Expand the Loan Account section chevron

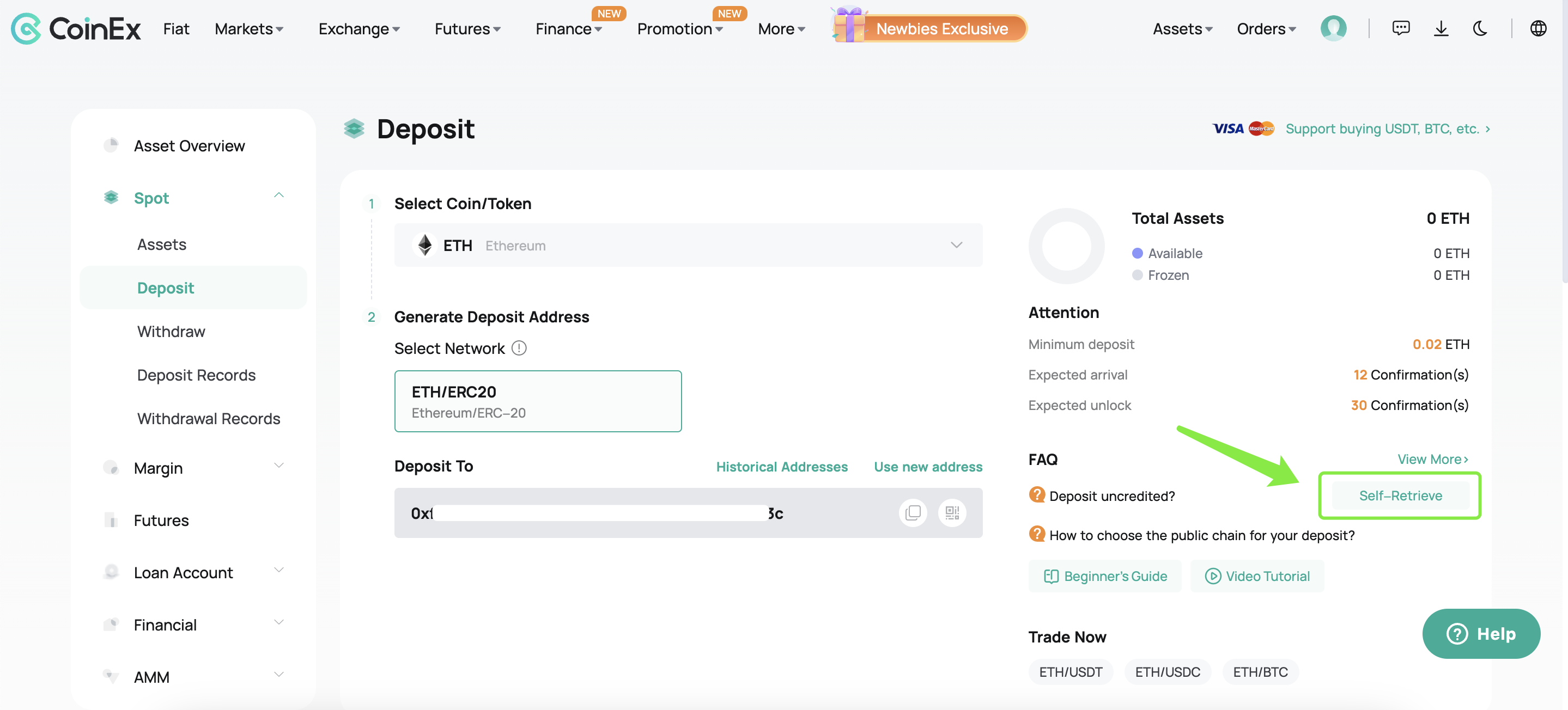[279, 570]
